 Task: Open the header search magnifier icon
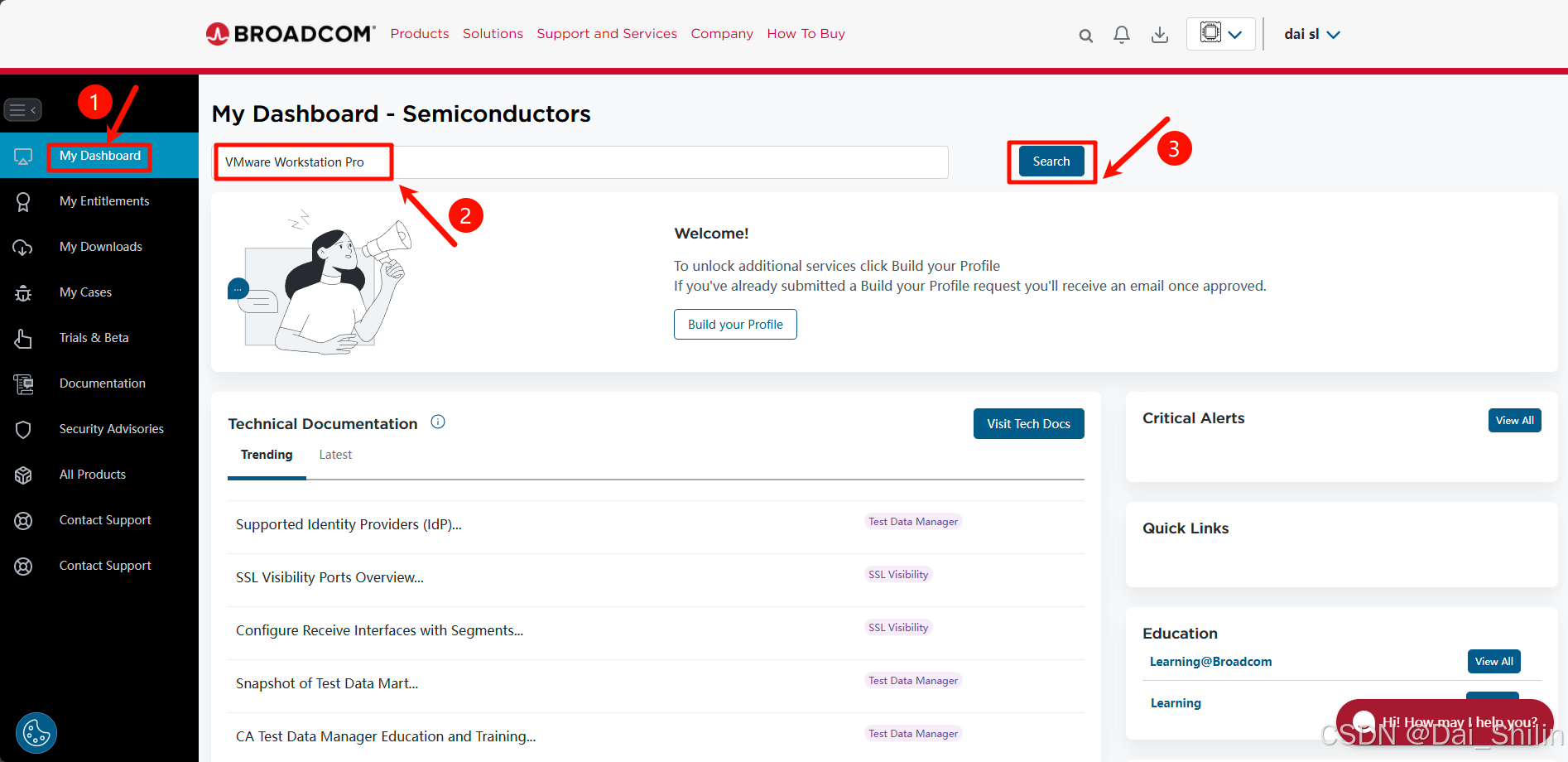(x=1086, y=36)
